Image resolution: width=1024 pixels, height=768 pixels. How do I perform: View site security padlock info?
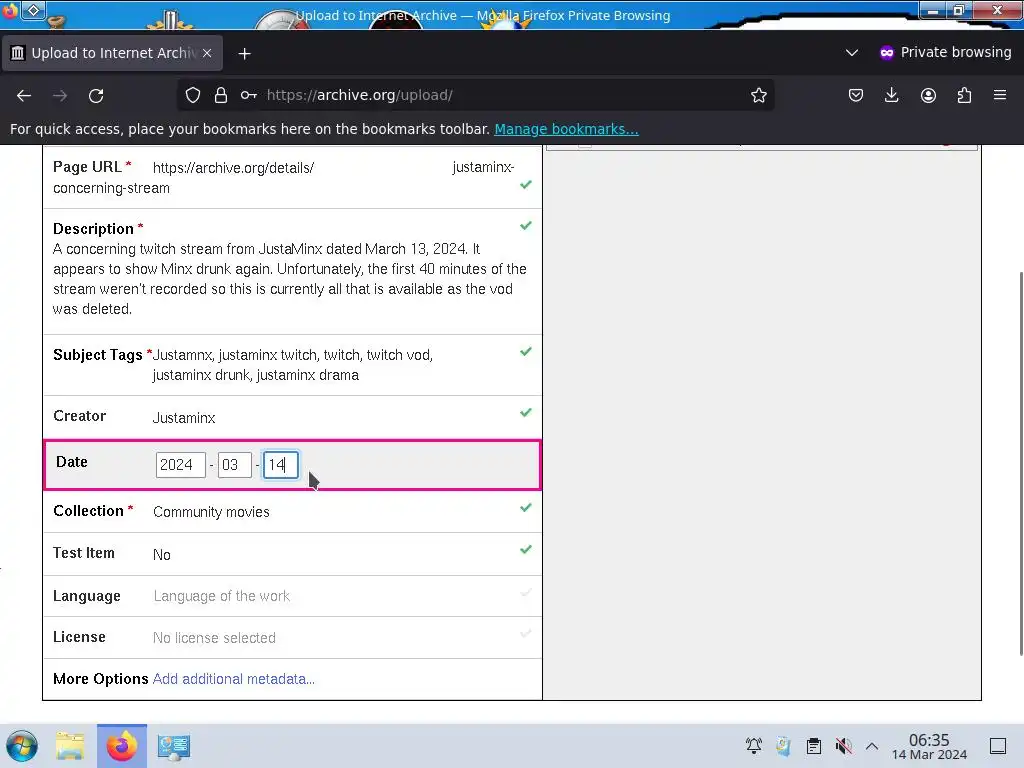click(x=221, y=95)
